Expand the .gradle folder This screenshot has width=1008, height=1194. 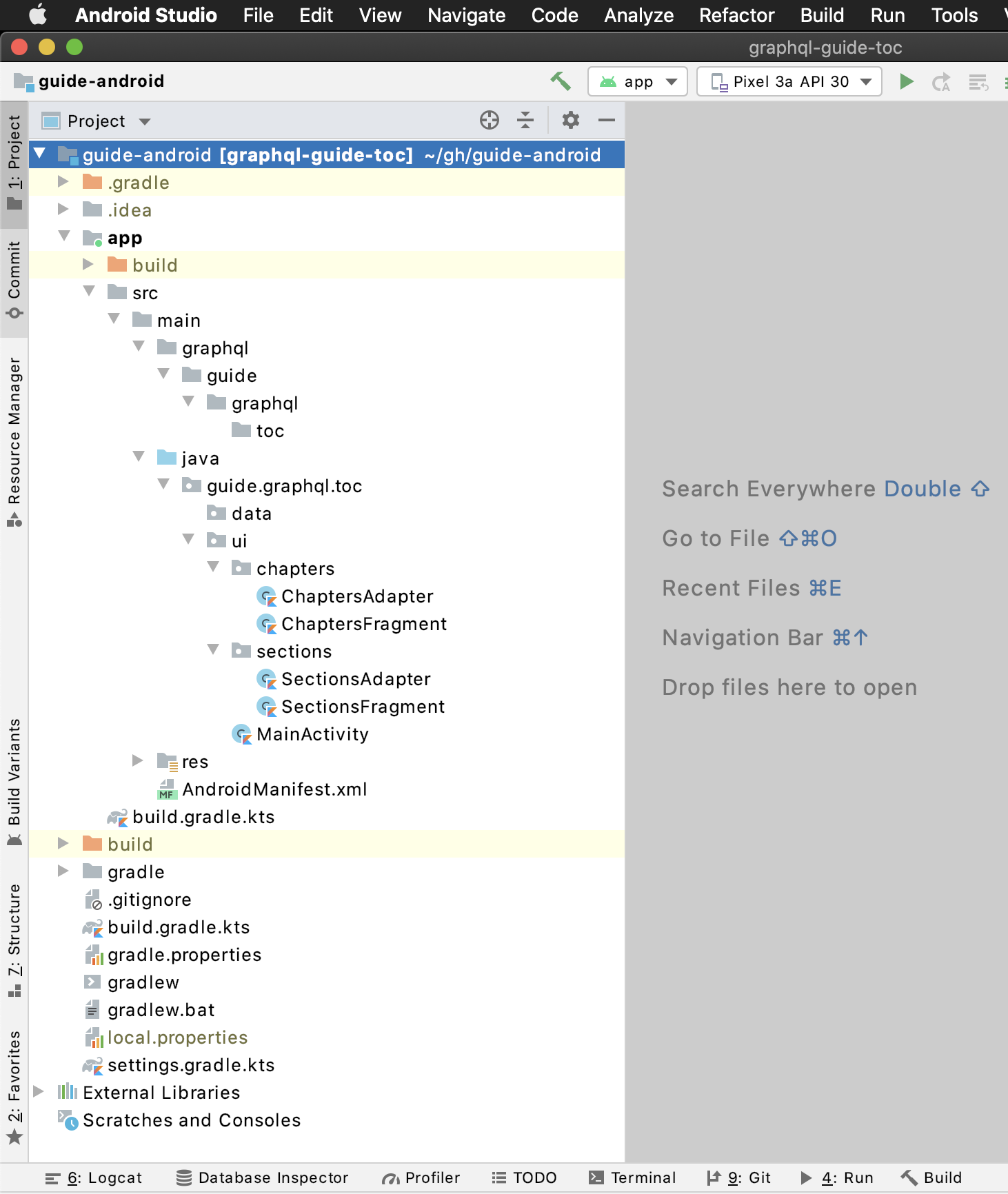tap(63, 181)
